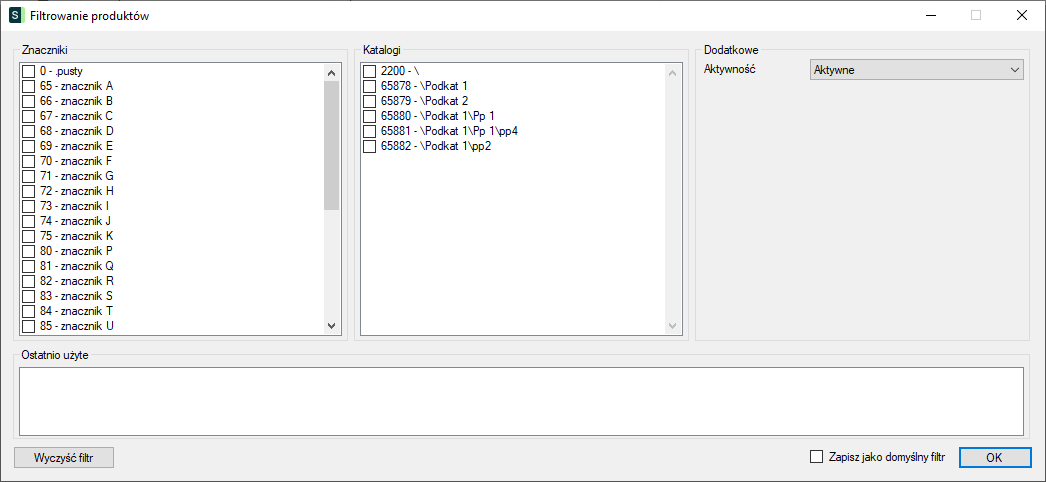Screen dimensions: 1046x482
Task: Select the '75 - znacznik K' checkbox
Action: [x=28, y=236]
